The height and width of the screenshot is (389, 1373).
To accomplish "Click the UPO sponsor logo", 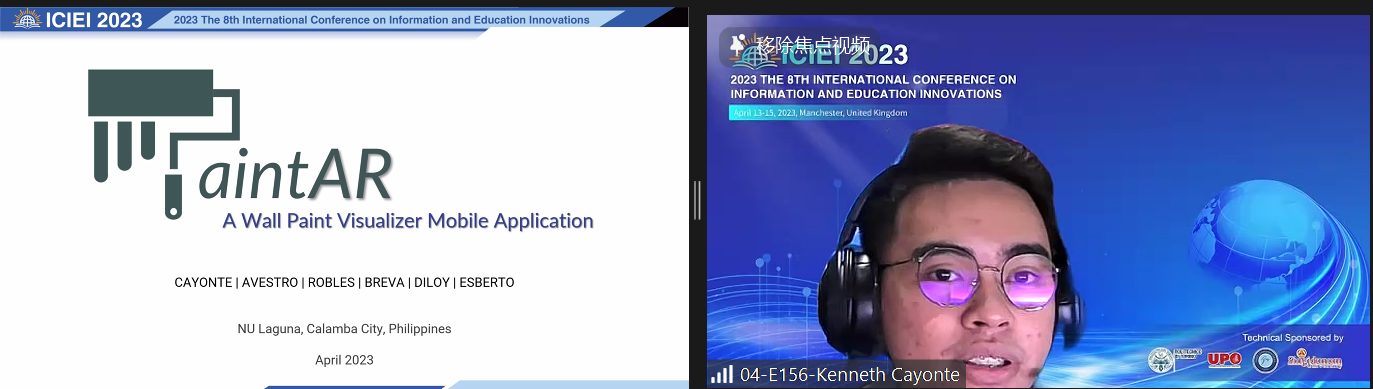I will 1224,360.
